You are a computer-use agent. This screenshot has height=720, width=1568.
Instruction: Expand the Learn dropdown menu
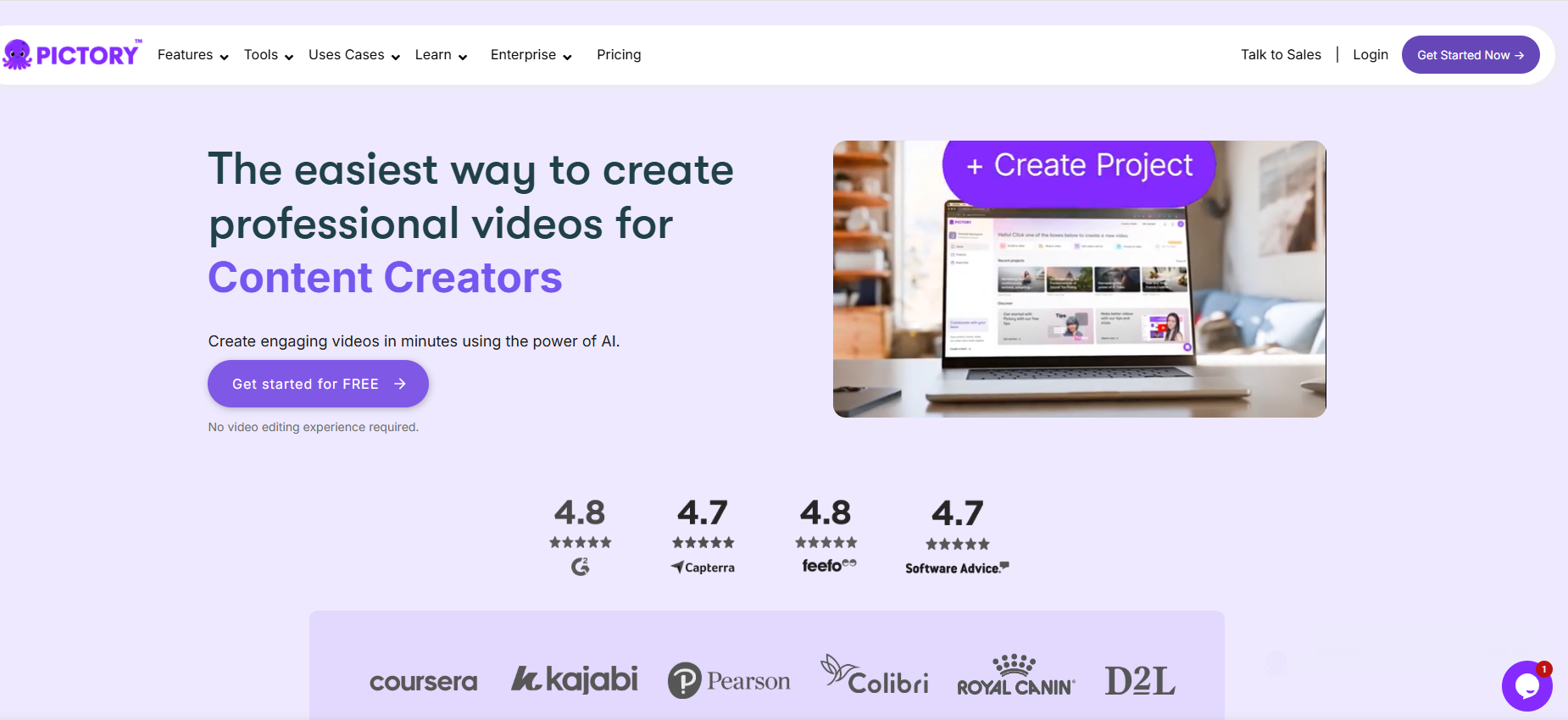coord(442,55)
